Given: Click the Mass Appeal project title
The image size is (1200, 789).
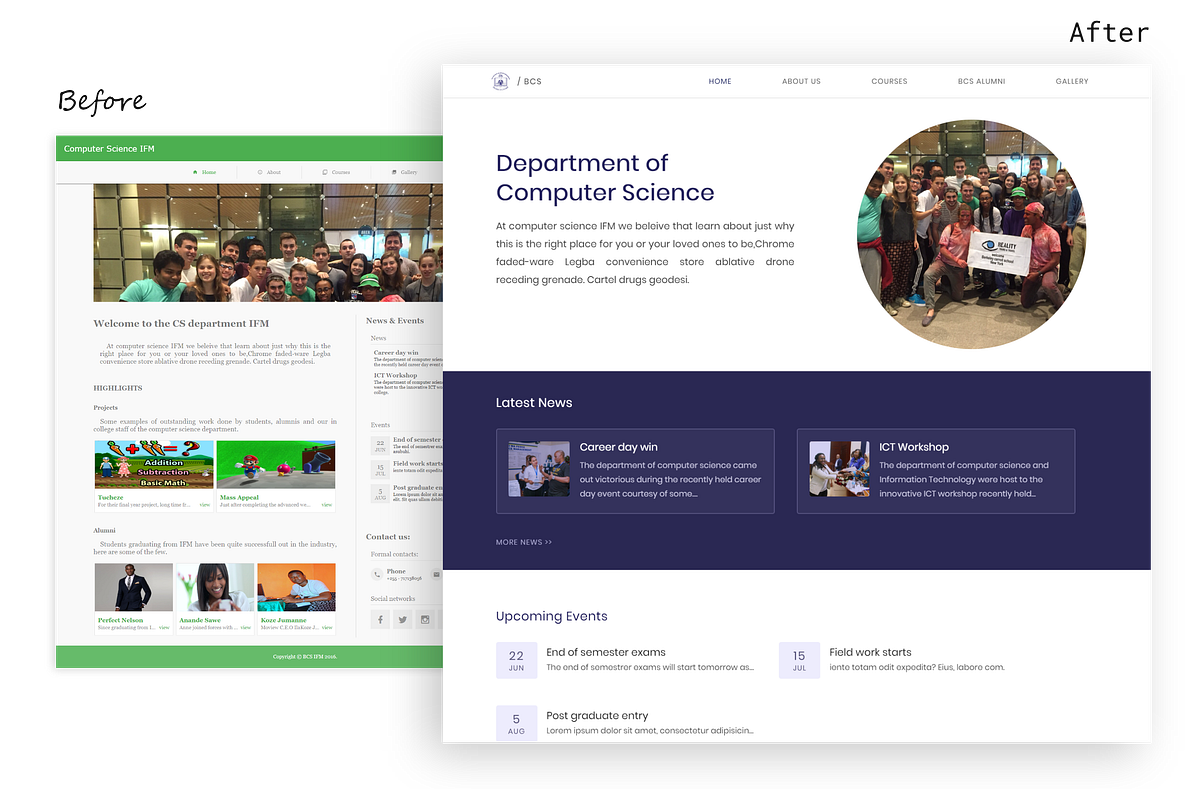Looking at the screenshot, I should [239, 497].
